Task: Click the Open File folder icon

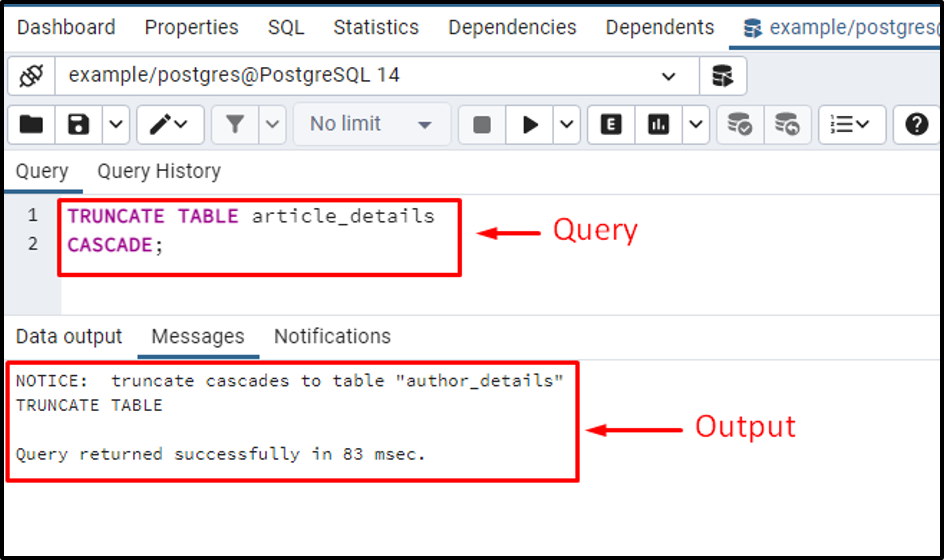Action: tap(31, 125)
